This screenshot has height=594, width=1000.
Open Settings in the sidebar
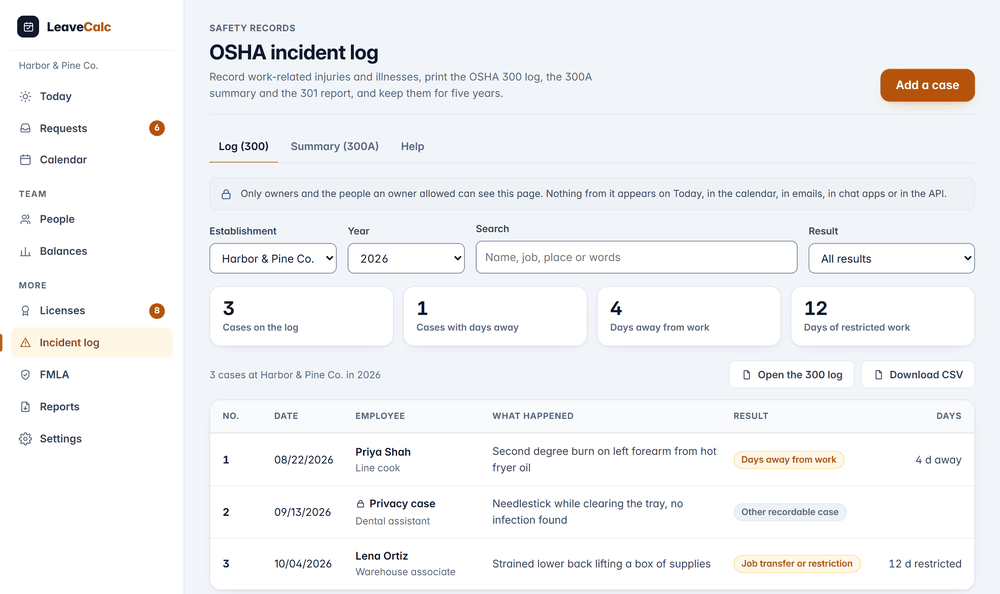click(x=92, y=439)
